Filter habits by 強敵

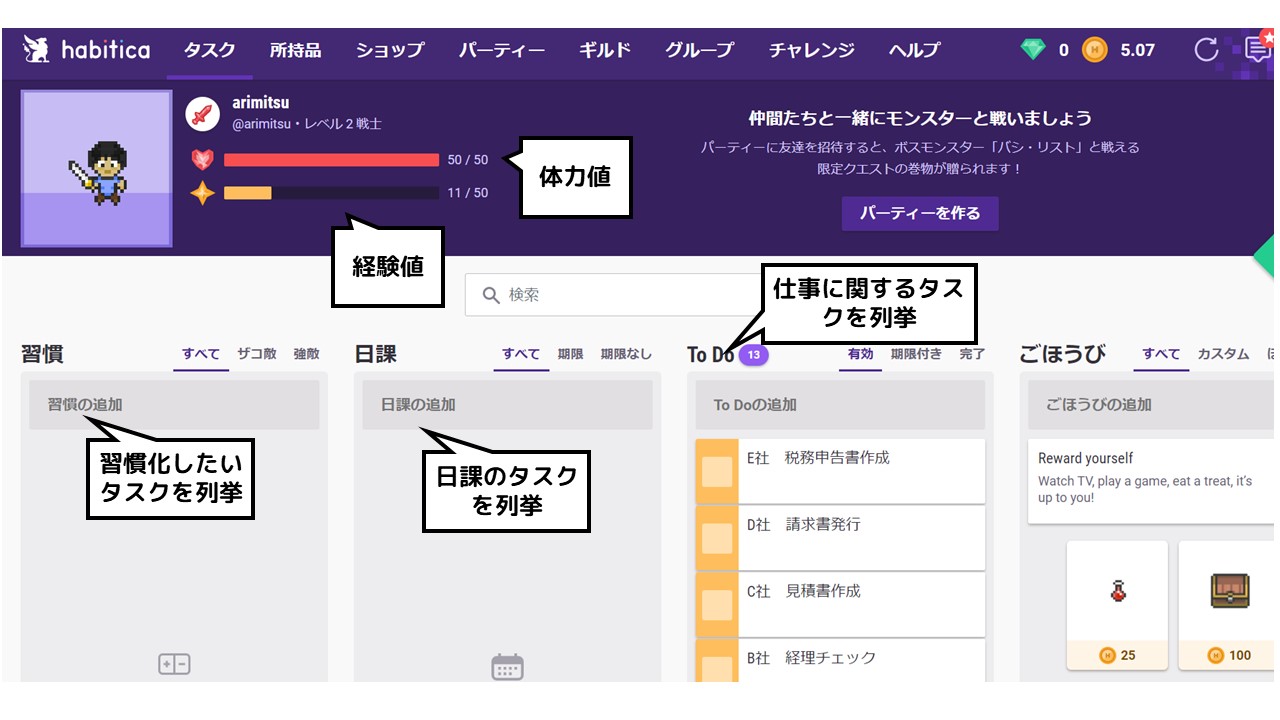pos(307,354)
